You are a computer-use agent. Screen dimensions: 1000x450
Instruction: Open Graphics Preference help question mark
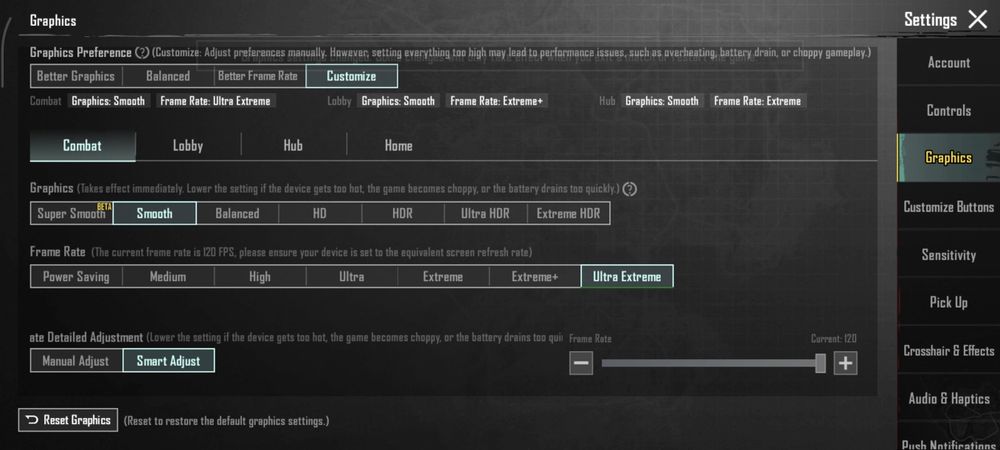(142, 53)
